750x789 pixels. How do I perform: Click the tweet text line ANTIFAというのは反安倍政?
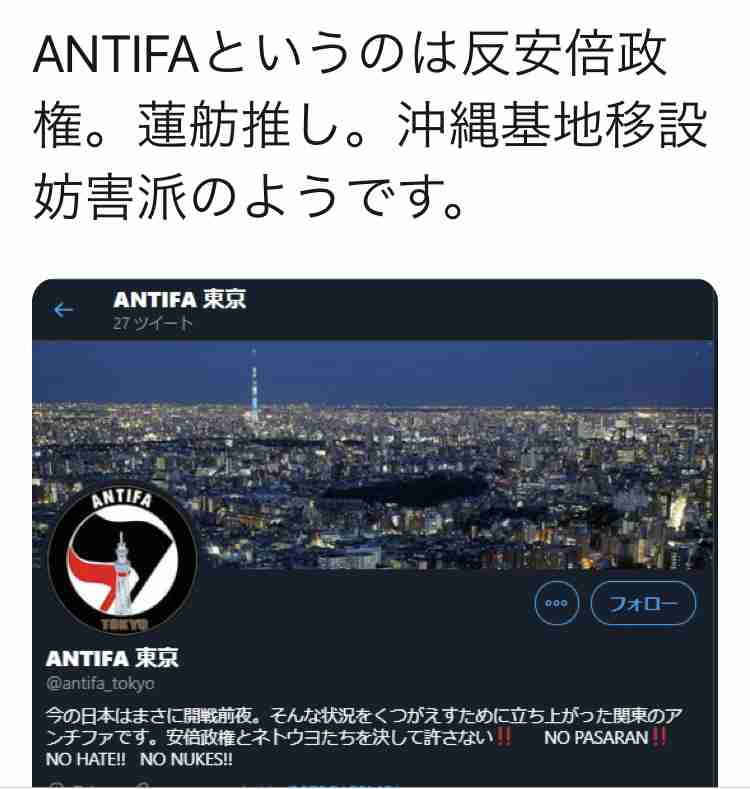pos(349,52)
